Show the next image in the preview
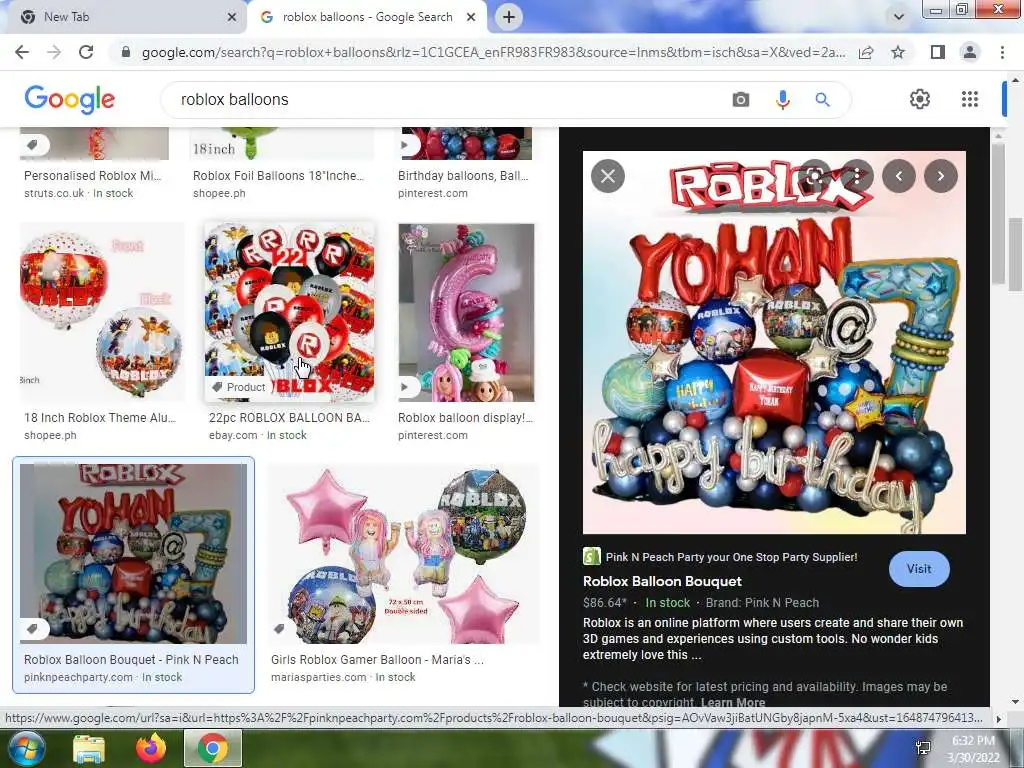 940,176
